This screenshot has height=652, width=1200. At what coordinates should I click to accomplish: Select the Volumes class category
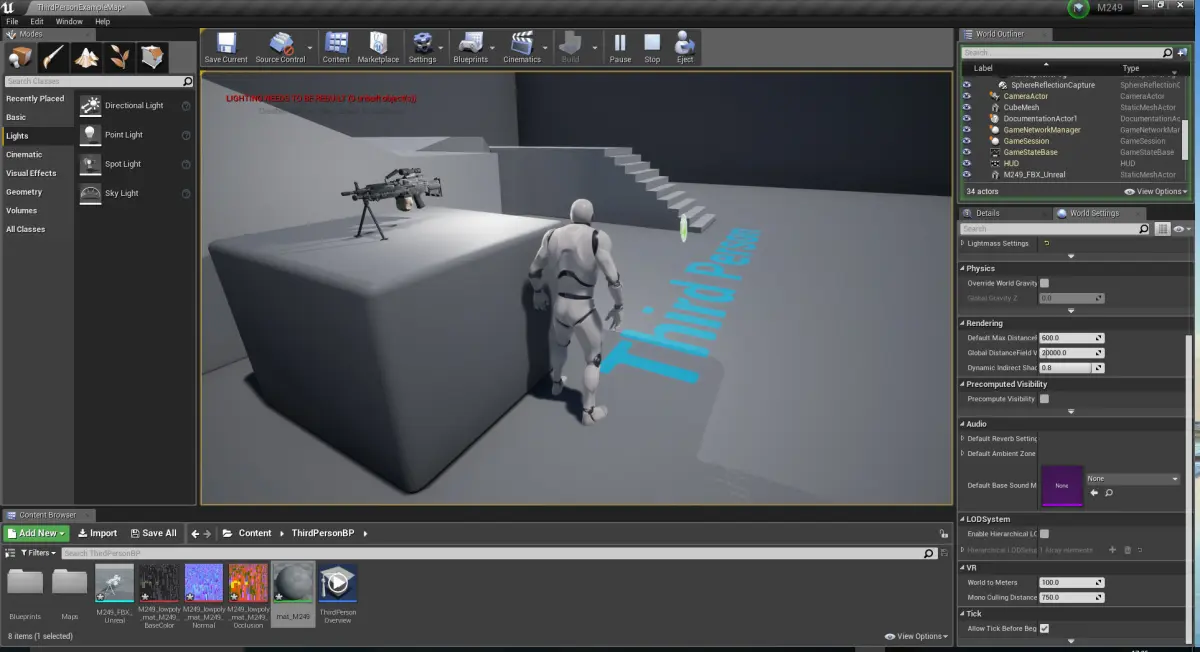pyautogui.click(x=22, y=210)
